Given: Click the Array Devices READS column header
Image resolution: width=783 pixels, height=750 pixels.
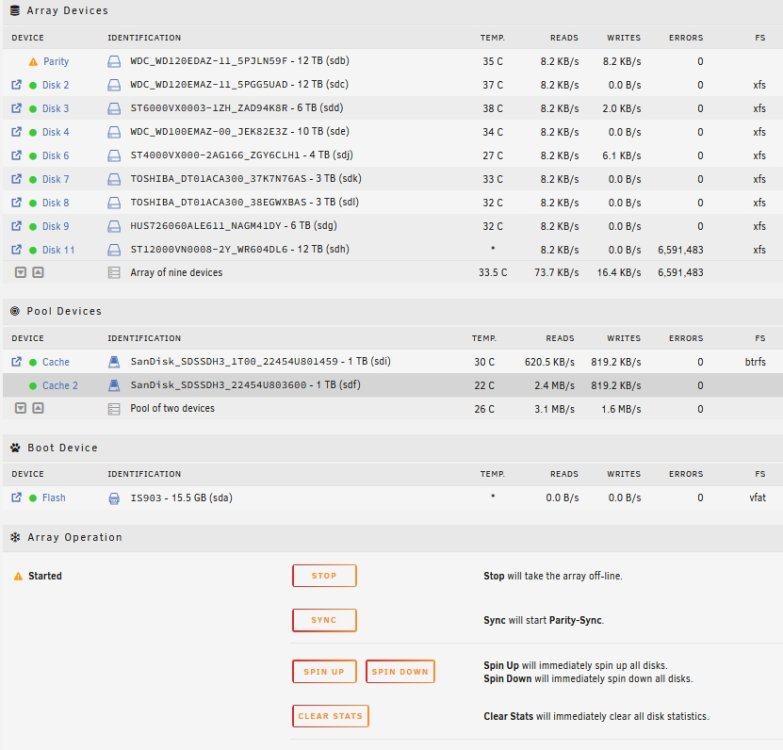Looking at the screenshot, I should click(x=564, y=38).
